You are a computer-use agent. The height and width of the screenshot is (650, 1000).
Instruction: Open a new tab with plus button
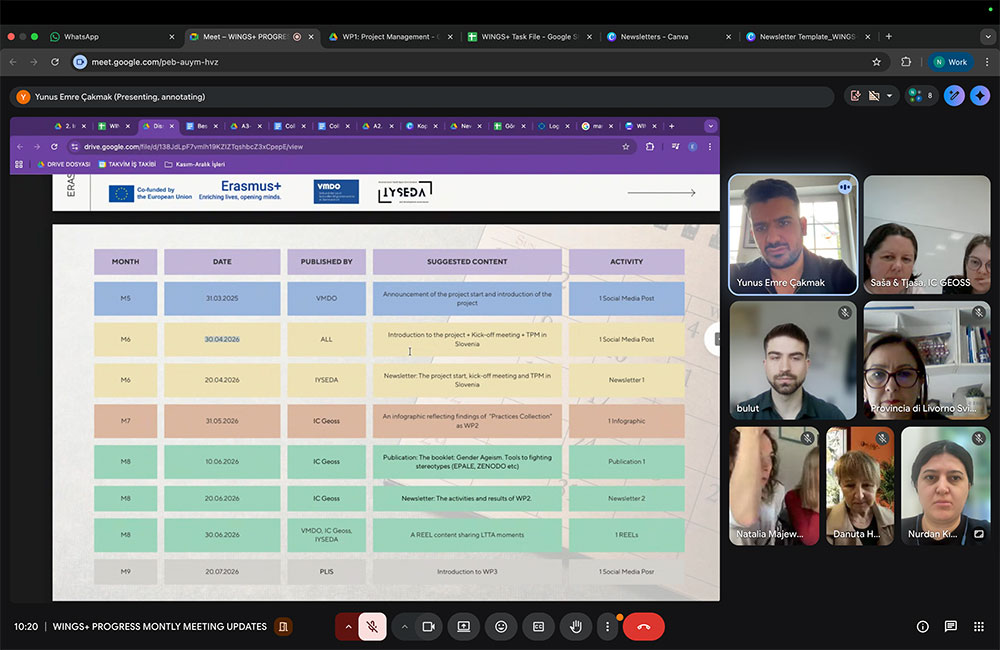889,36
